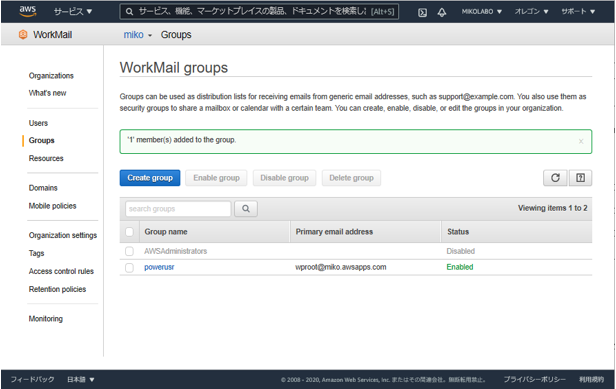Image resolution: width=616 pixels, height=389 pixels.
Task: Click the Groups breadcrumb title
Action: coord(176,35)
